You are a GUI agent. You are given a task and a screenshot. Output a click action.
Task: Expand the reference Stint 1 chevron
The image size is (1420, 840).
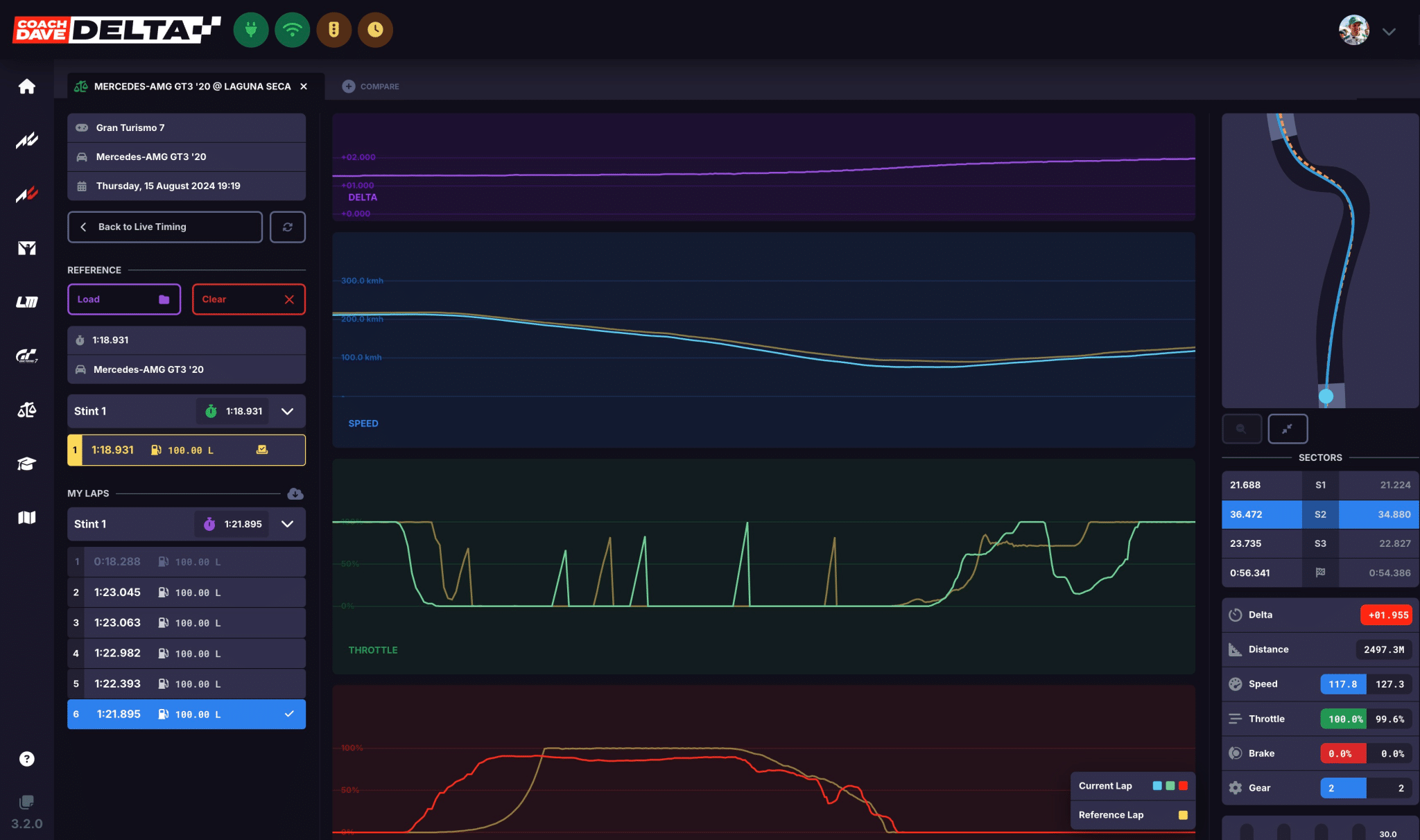point(287,411)
